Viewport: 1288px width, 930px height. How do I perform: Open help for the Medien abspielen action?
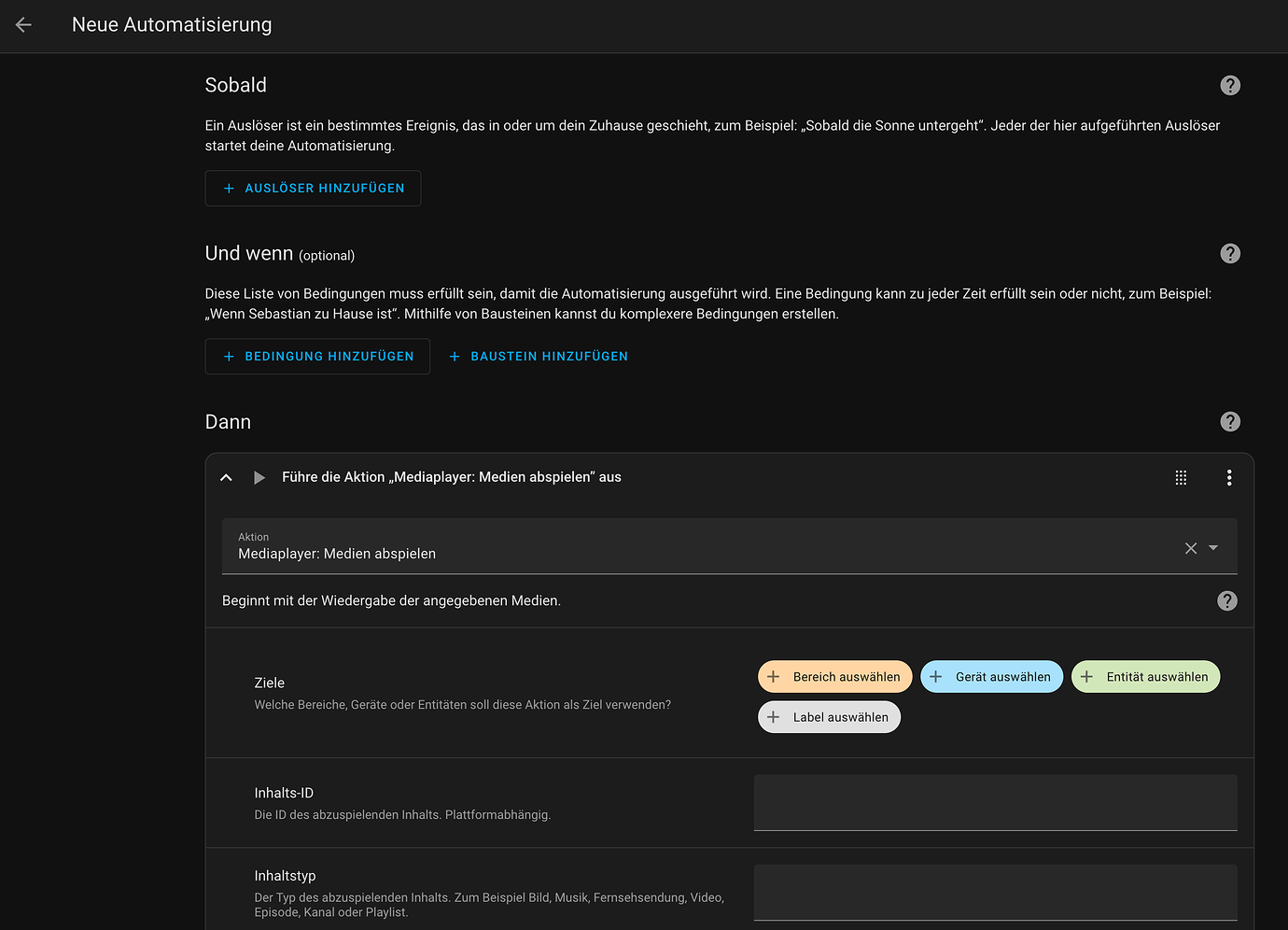coord(1227,601)
